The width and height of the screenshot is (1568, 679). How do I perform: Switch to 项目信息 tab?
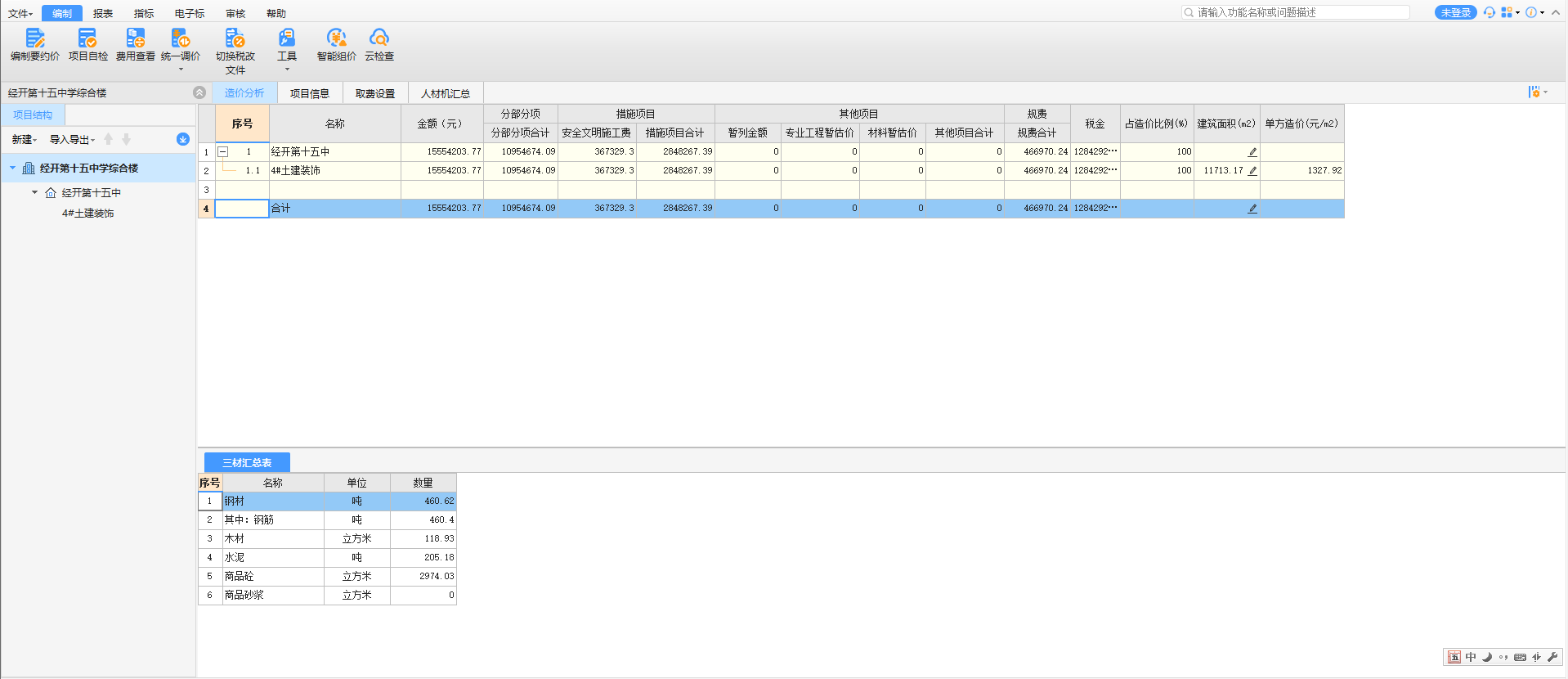[x=310, y=93]
